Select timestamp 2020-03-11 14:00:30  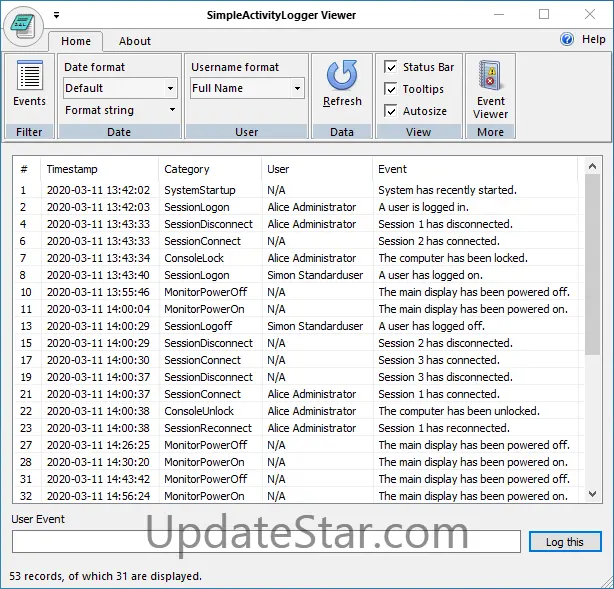(x=98, y=360)
